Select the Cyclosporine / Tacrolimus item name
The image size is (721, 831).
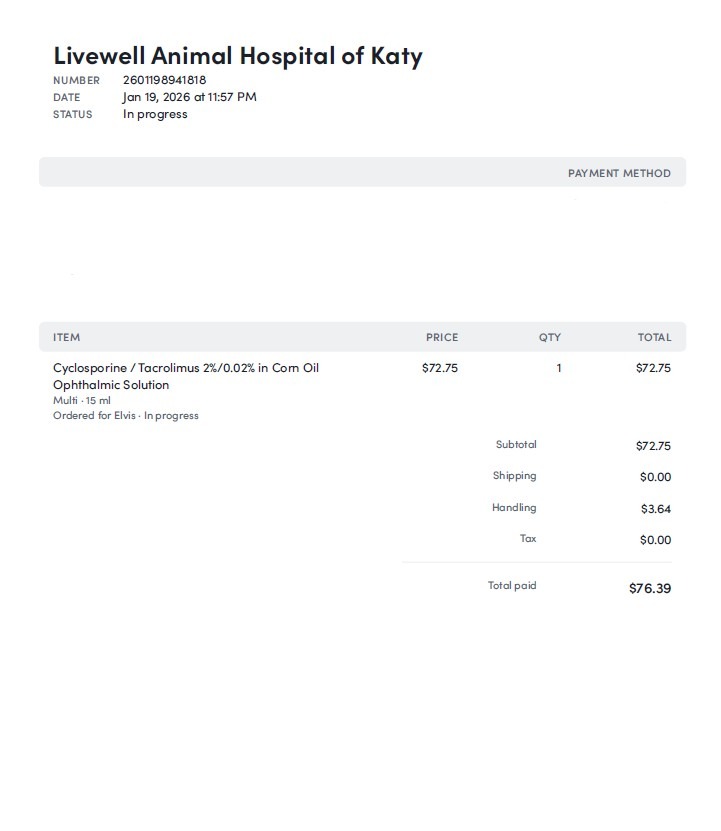click(186, 376)
